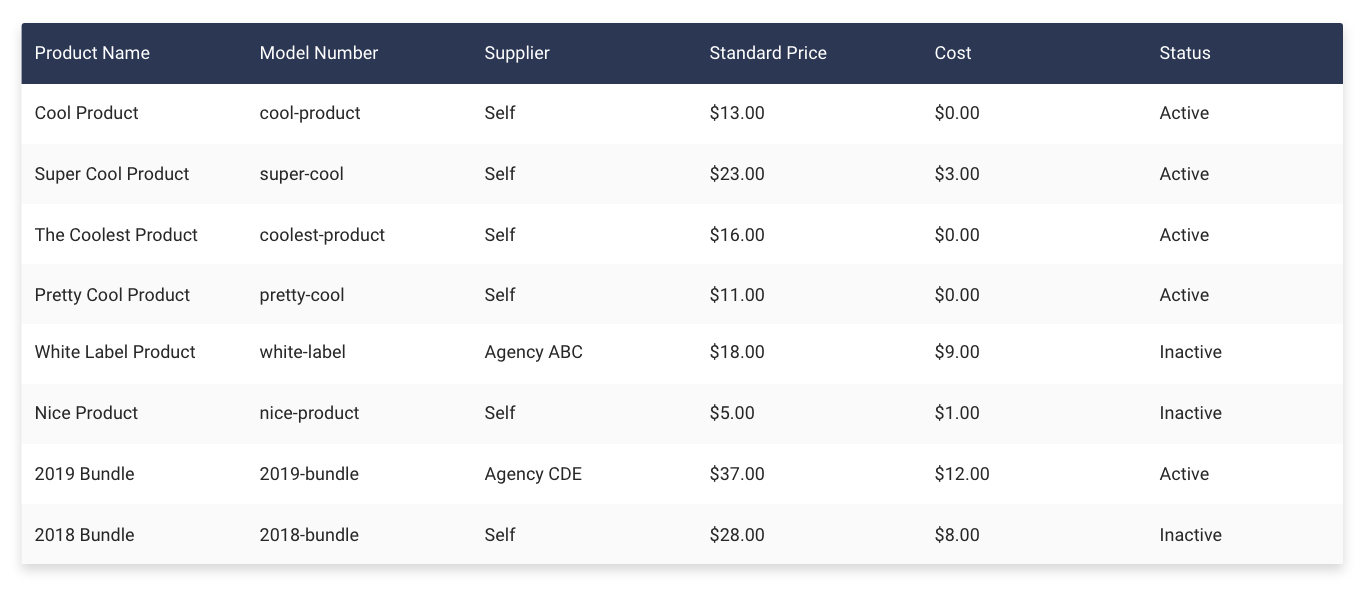This screenshot has height=599, width=1369.
Task: Open The Coolest Product entry
Action: (116, 235)
